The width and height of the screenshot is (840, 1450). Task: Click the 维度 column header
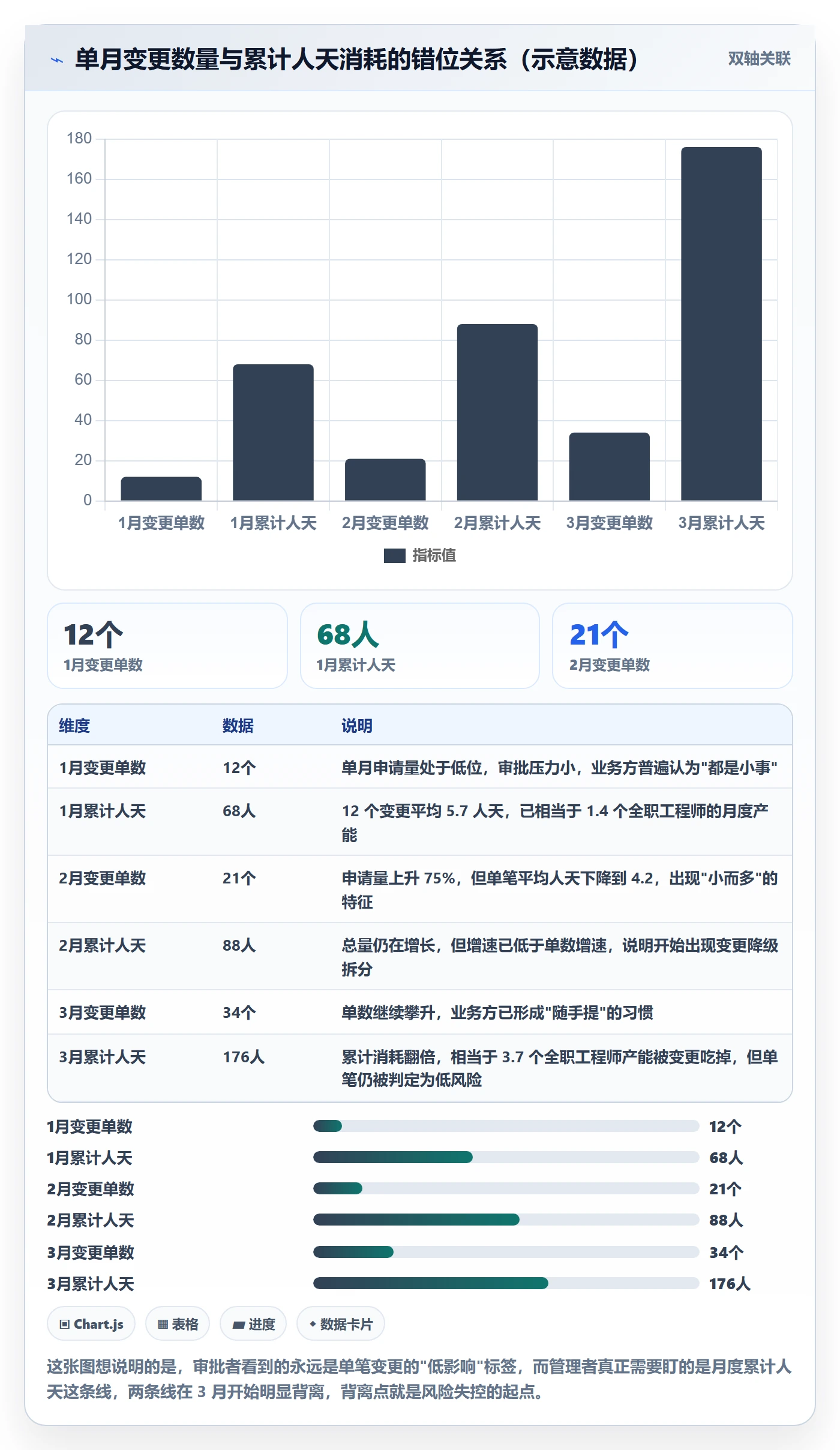tap(74, 726)
